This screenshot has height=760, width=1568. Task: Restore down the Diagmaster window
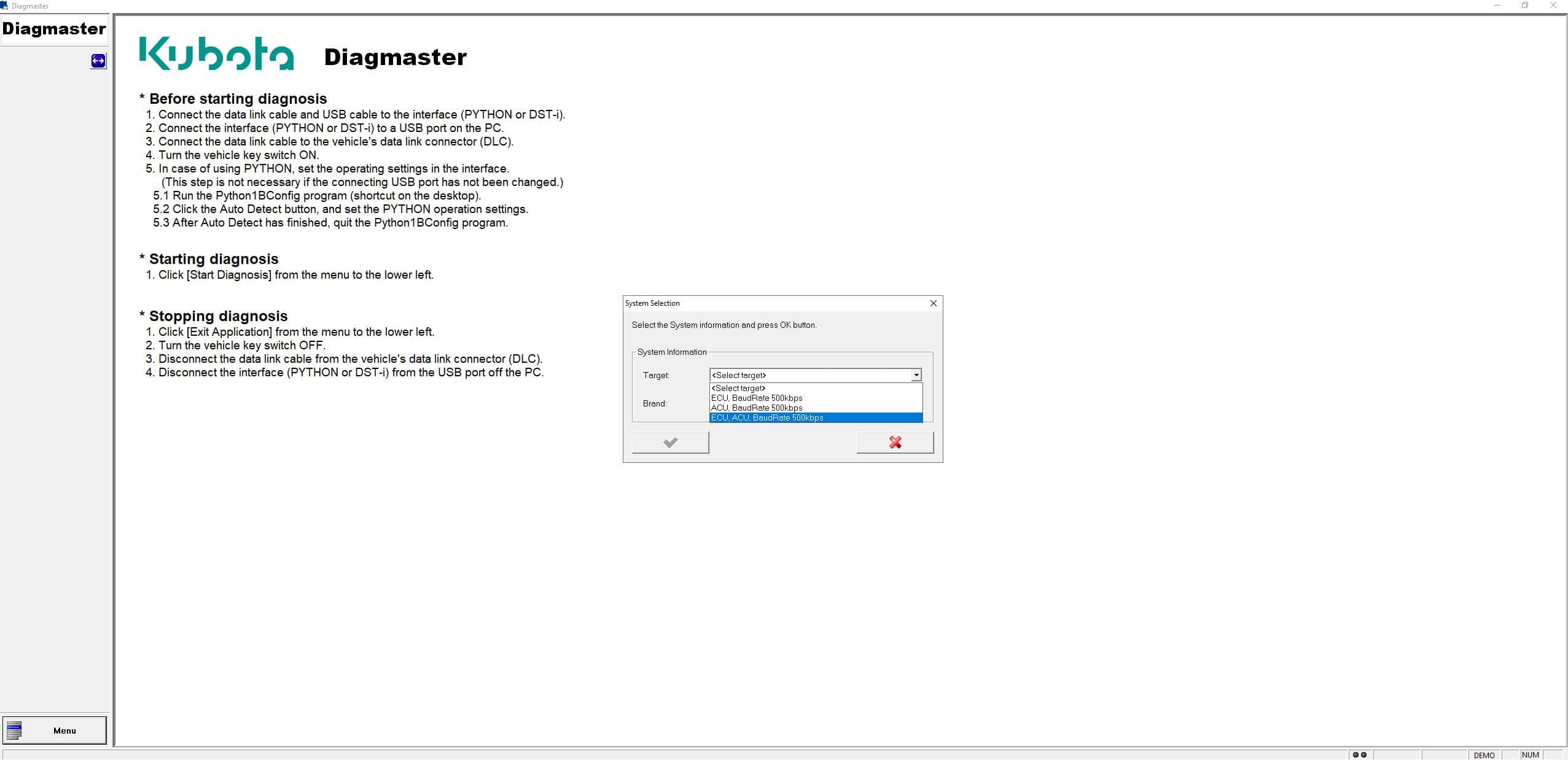pyautogui.click(x=1525, y=6)
